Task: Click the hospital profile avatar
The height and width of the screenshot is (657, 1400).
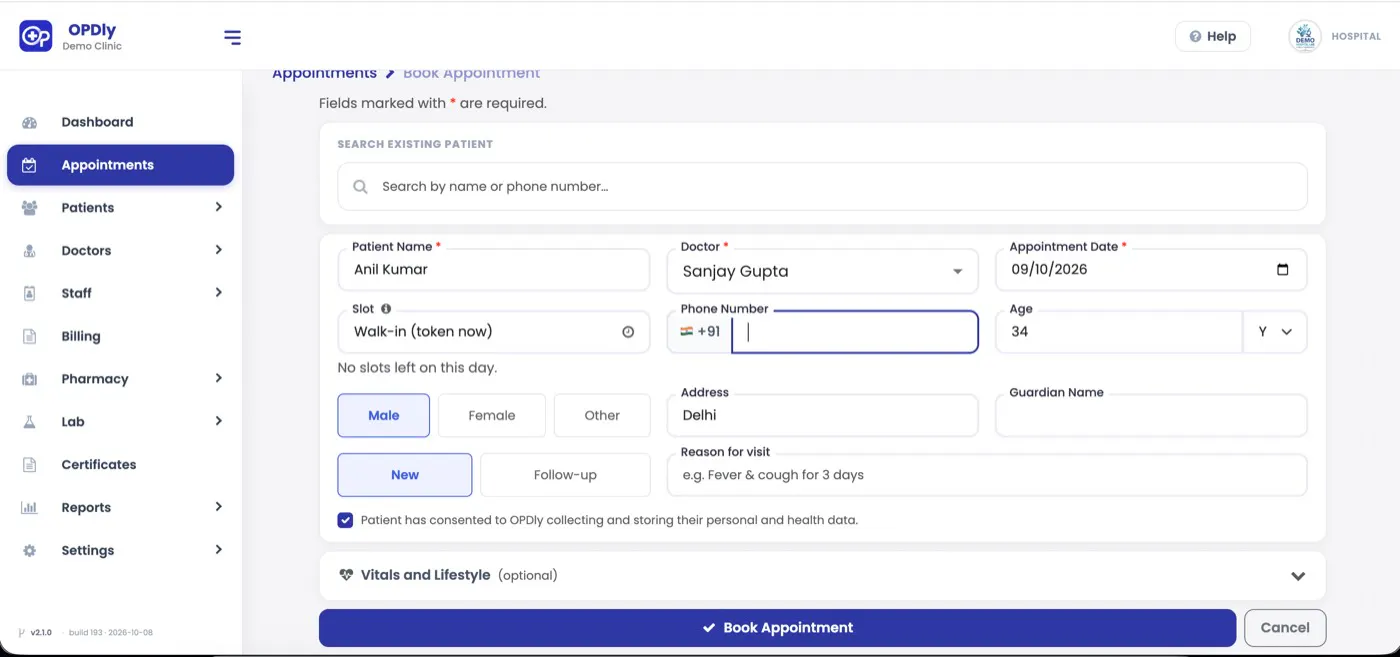Action: 1304,36
